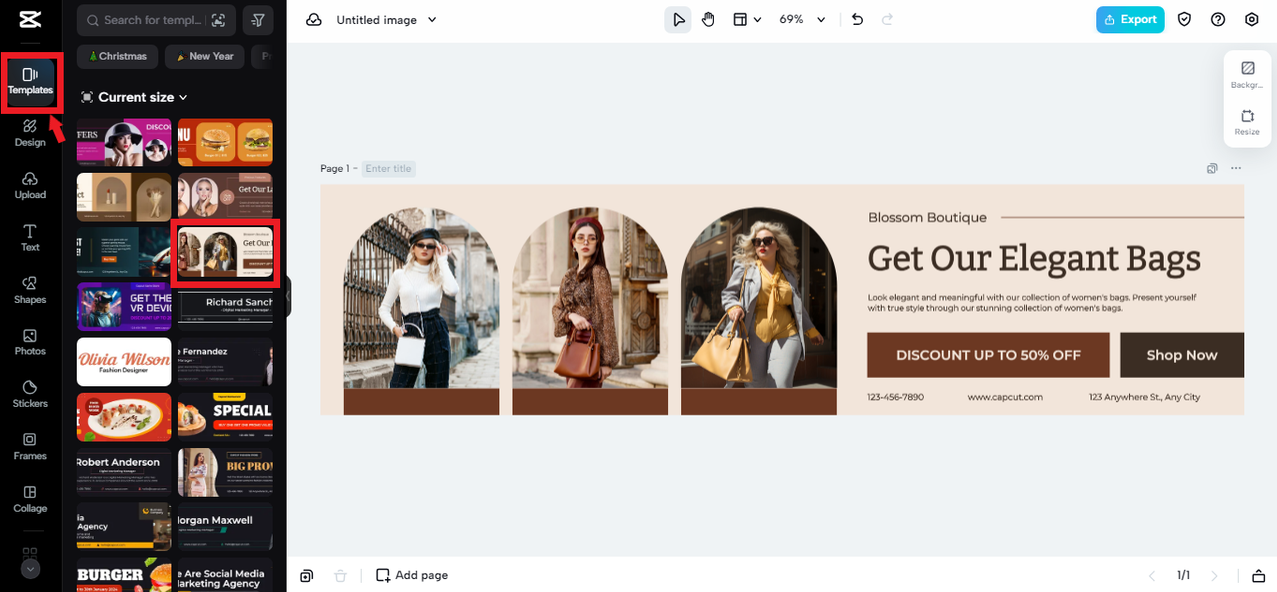Click the duplicate page icon in bottom bar
The width and height of the screenshot is (1277, 592).
click(307, 575)
